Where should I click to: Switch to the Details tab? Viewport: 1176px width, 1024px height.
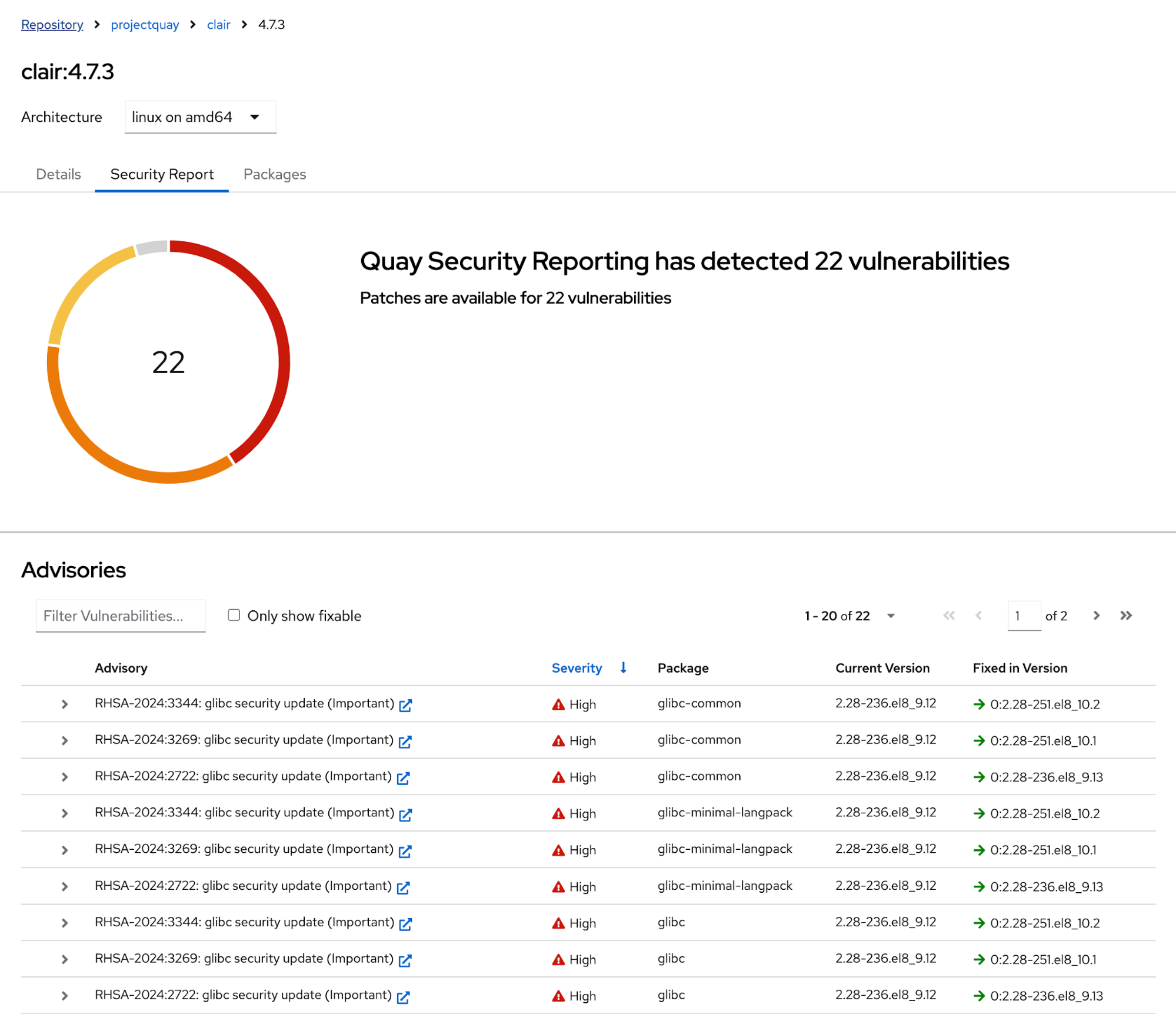[58, 174]
